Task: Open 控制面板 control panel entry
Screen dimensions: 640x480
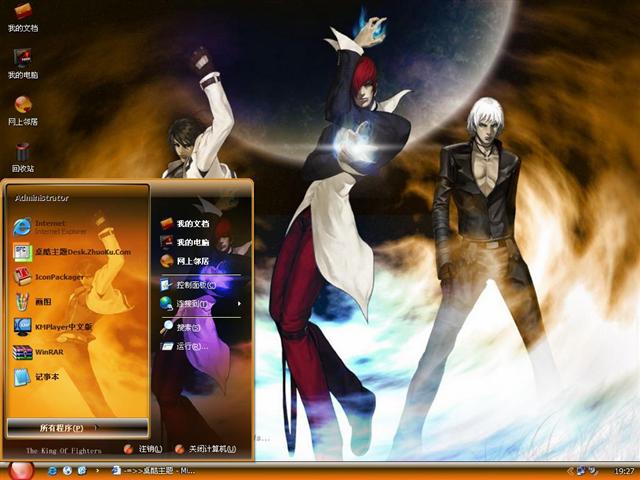Action: [x=188, y=285]
